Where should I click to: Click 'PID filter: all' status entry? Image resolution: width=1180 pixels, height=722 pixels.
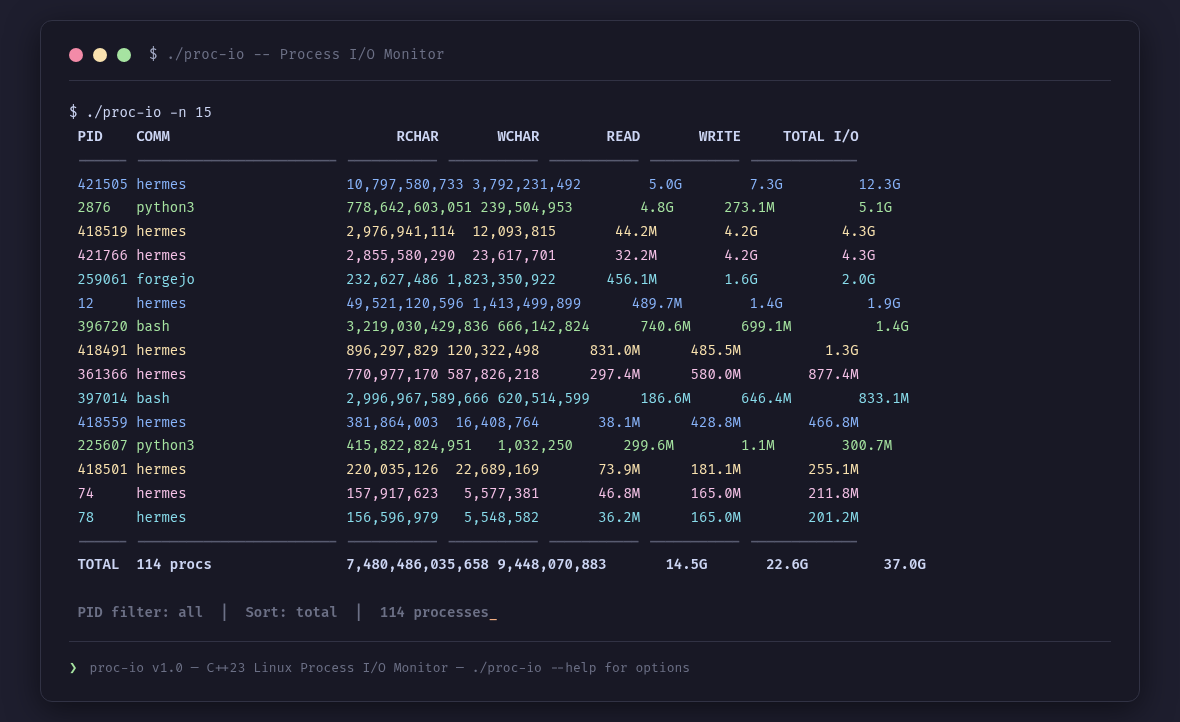[x=140, y=612]
